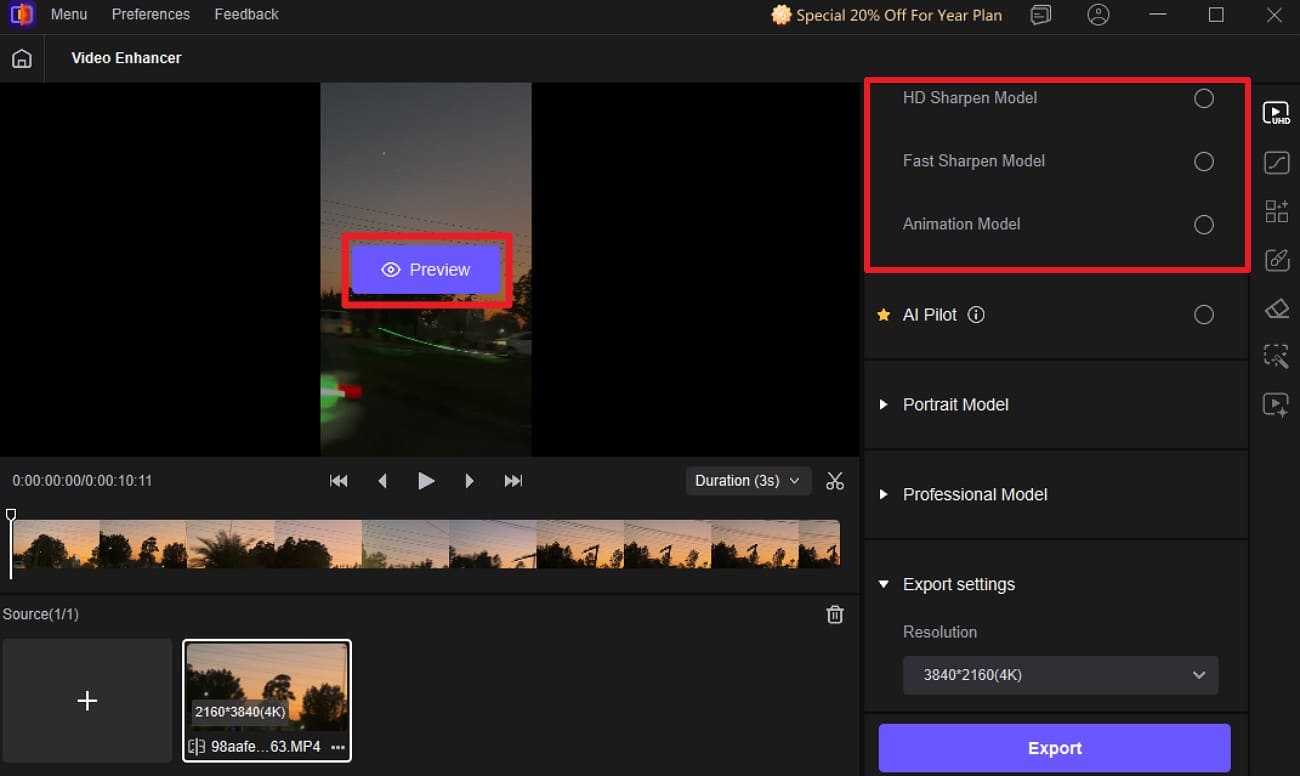Return home via the house icon
The width and height of the screenshot is (1300, 776).
[x=21, y=58]
